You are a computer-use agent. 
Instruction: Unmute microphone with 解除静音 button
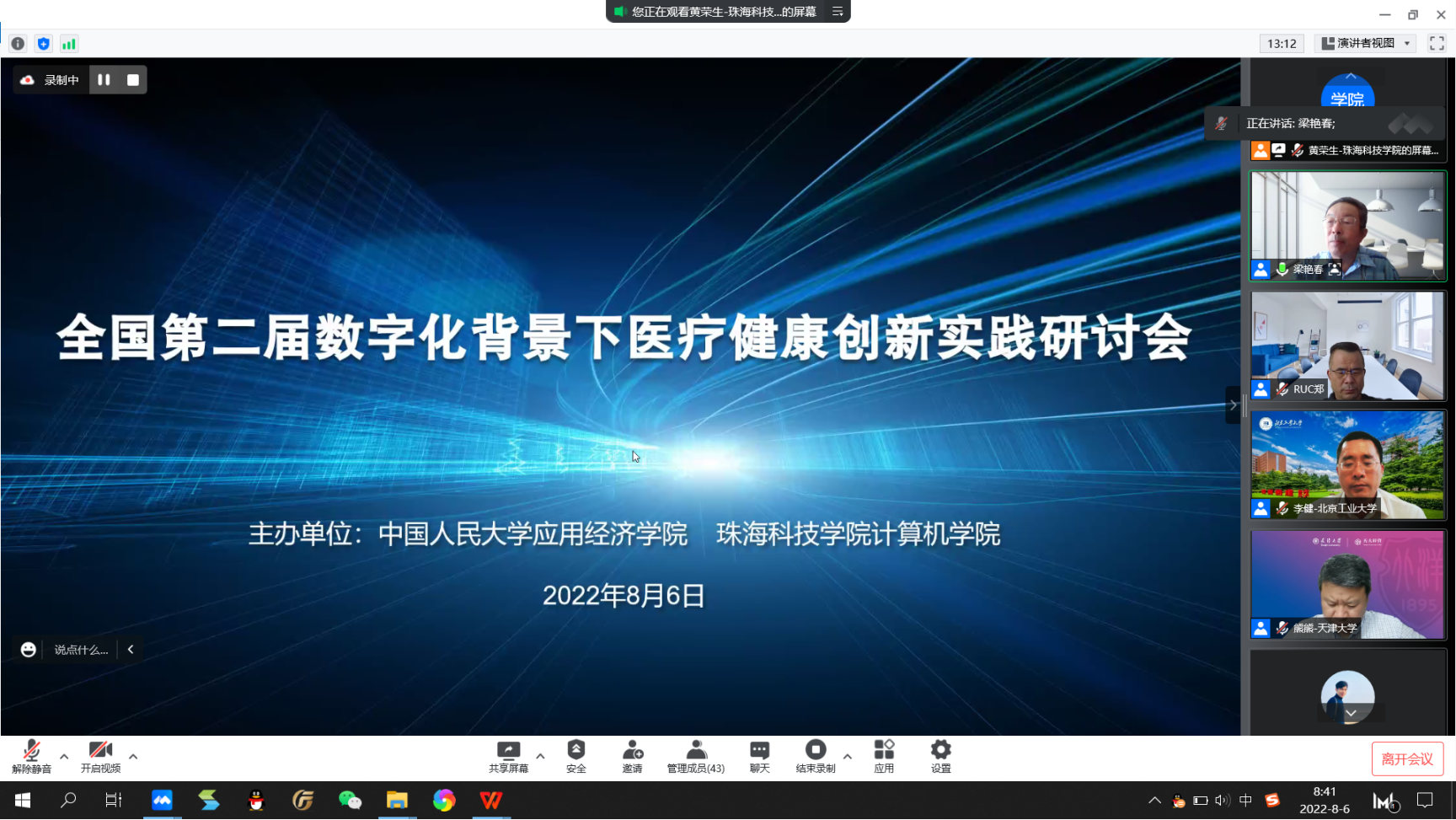[x=31, y=756]
